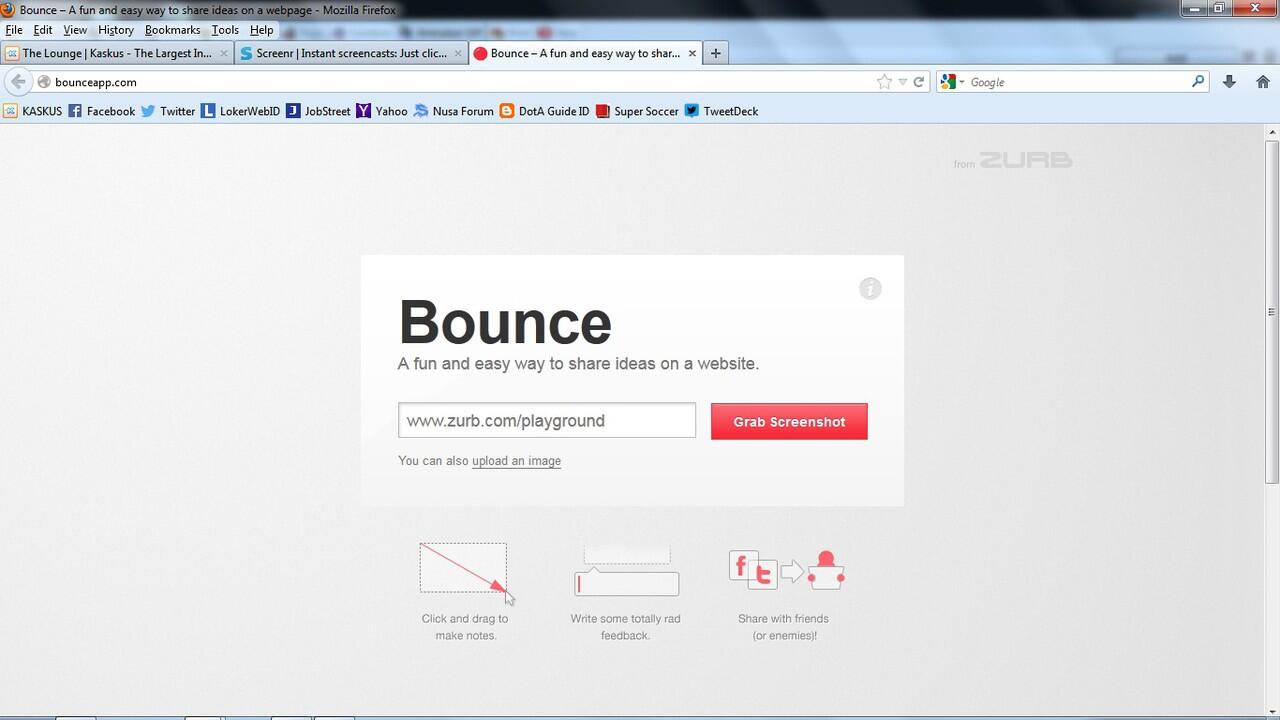Click the search magnifier icon
Image resolution: width=1280 pixels, height=720 pixels.
click(1198, 82)
